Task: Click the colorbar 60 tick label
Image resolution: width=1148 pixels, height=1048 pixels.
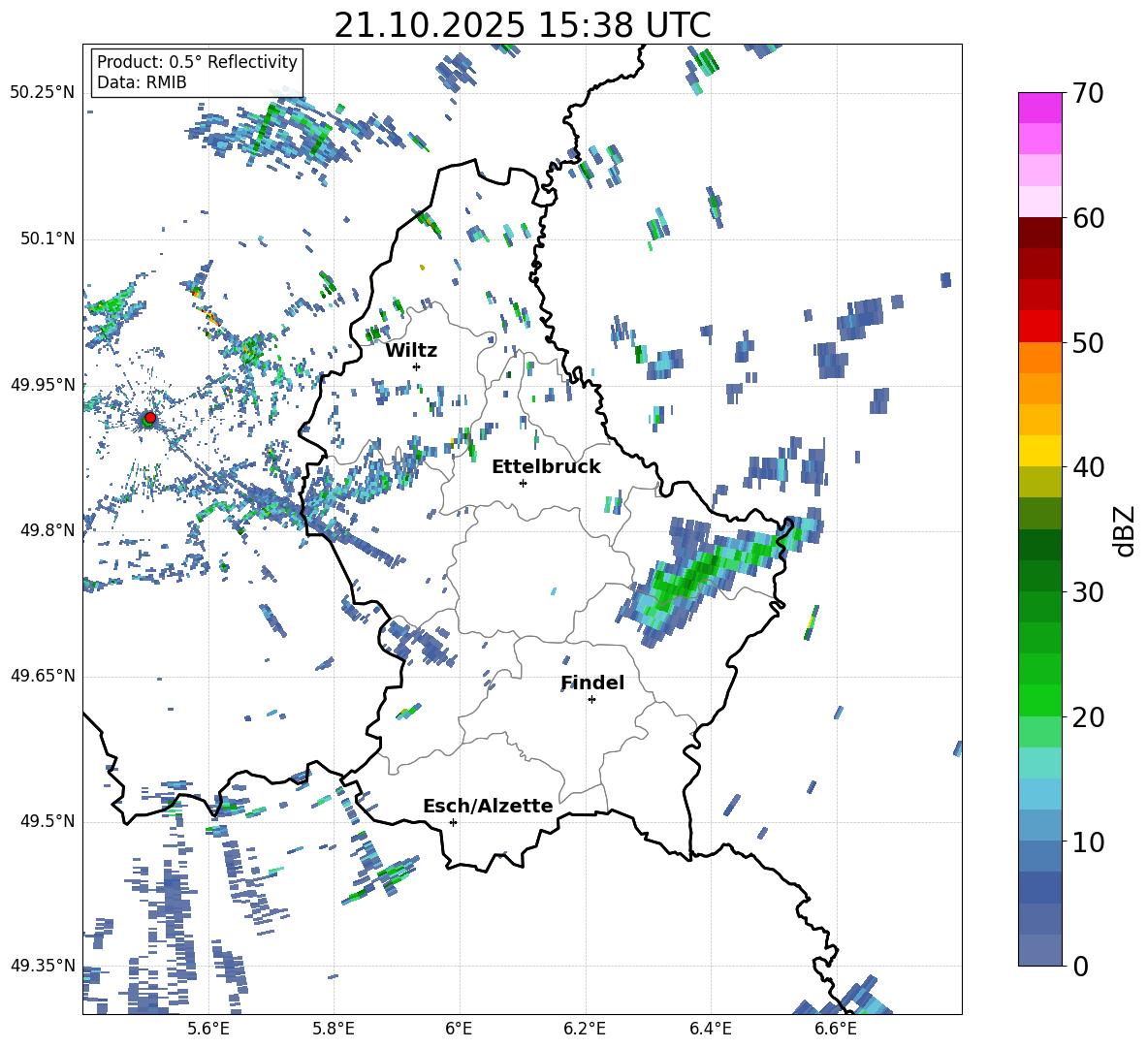Action: (x=1088, y=218)
